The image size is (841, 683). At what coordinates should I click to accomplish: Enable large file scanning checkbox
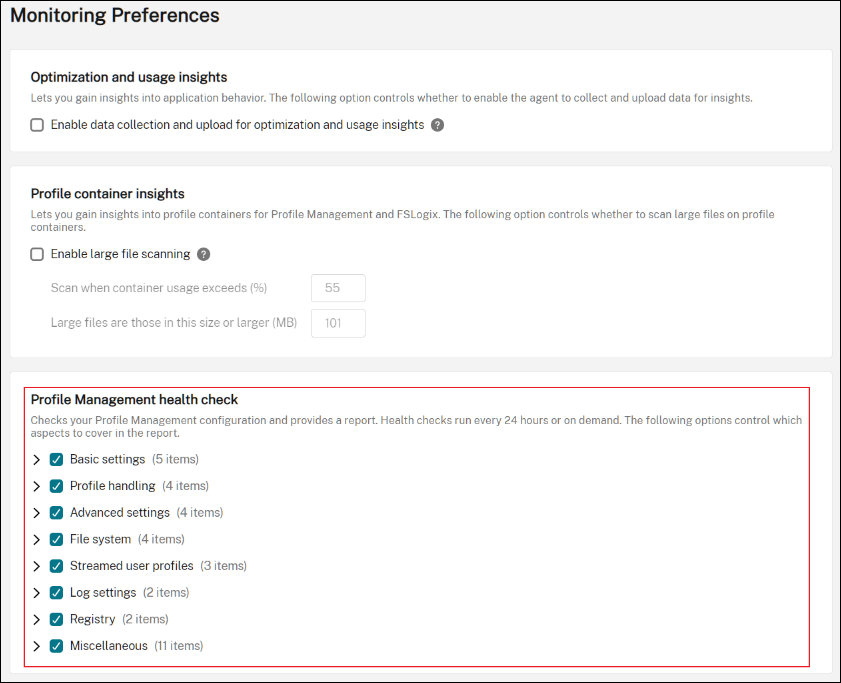click(x=37, y=254)
